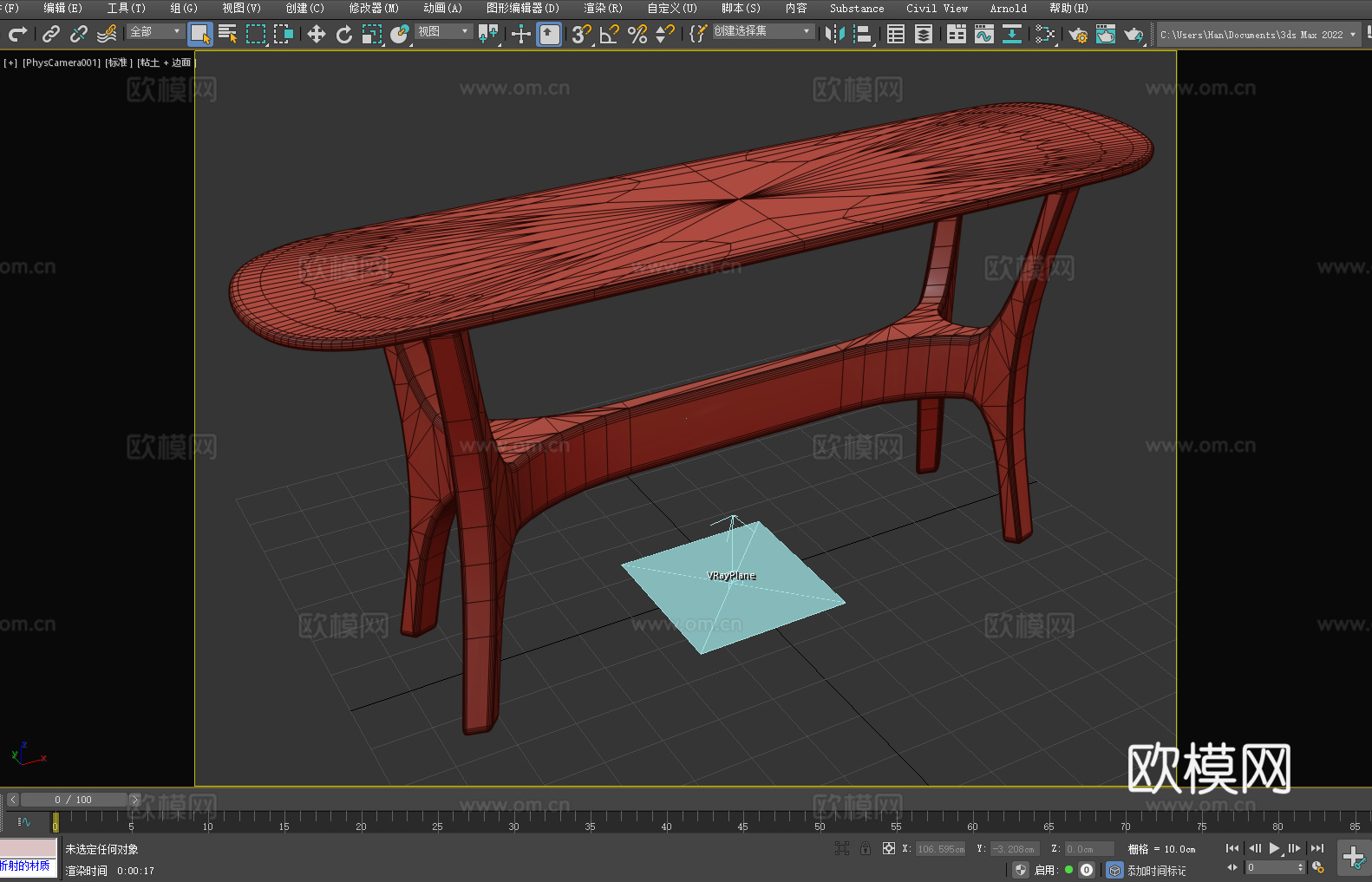Open Mini Curve Editor toggle icon
The height and width of the screenshot is (882, 1372).
pyautogui.click(x=24, y=821)
